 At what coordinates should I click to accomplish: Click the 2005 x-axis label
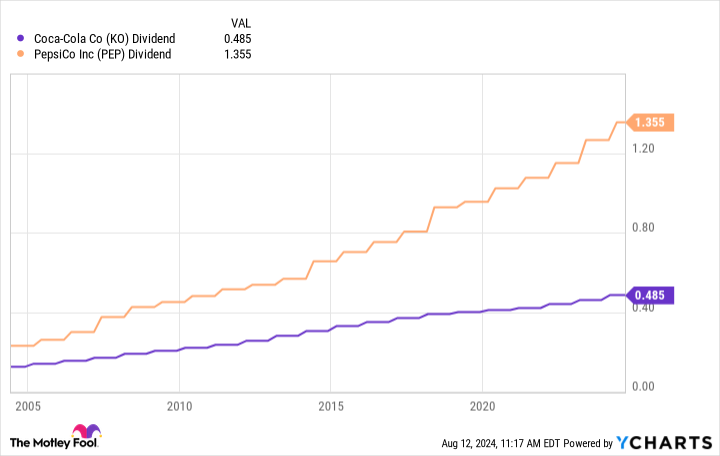27,407
